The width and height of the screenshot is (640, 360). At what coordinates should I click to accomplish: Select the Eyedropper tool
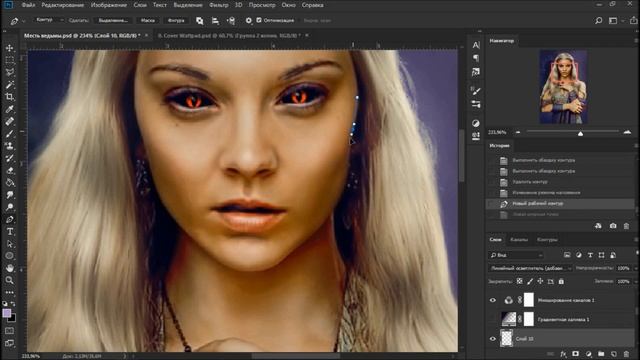coord(9,109)
